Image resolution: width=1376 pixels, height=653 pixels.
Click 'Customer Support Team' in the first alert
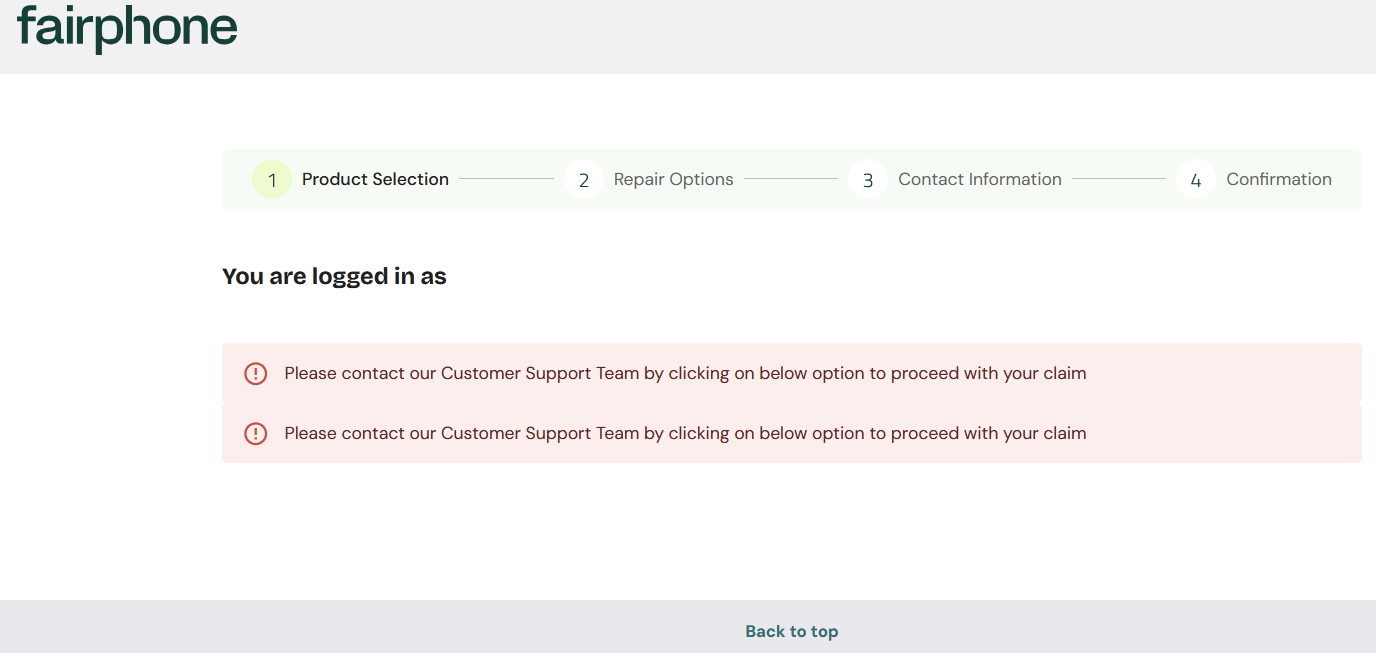click(x=539, y=374)
